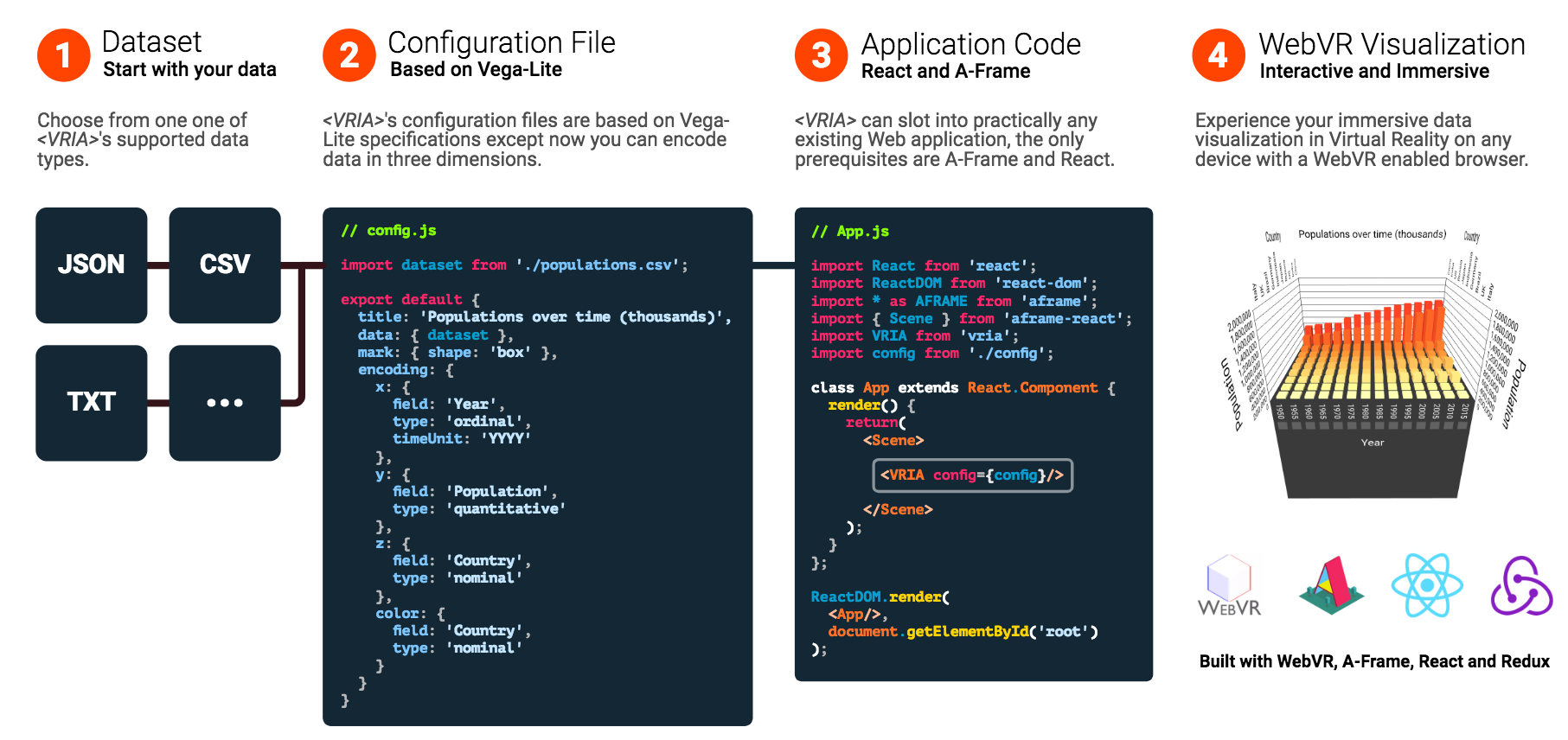Viewport: 1568px width, 740px height.
Task: Click the orange step 2 circle
Action: click(349, 55)
